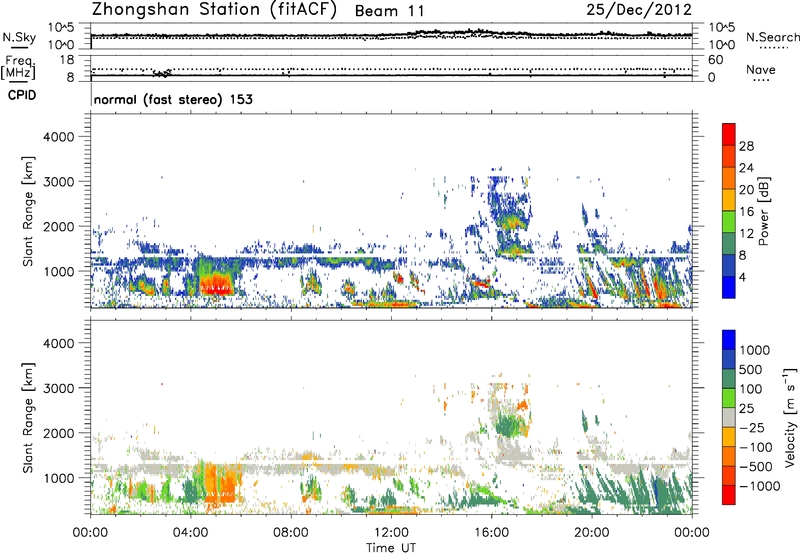Click the 'Freq. [MHz]' axis label

coord(19,68)
